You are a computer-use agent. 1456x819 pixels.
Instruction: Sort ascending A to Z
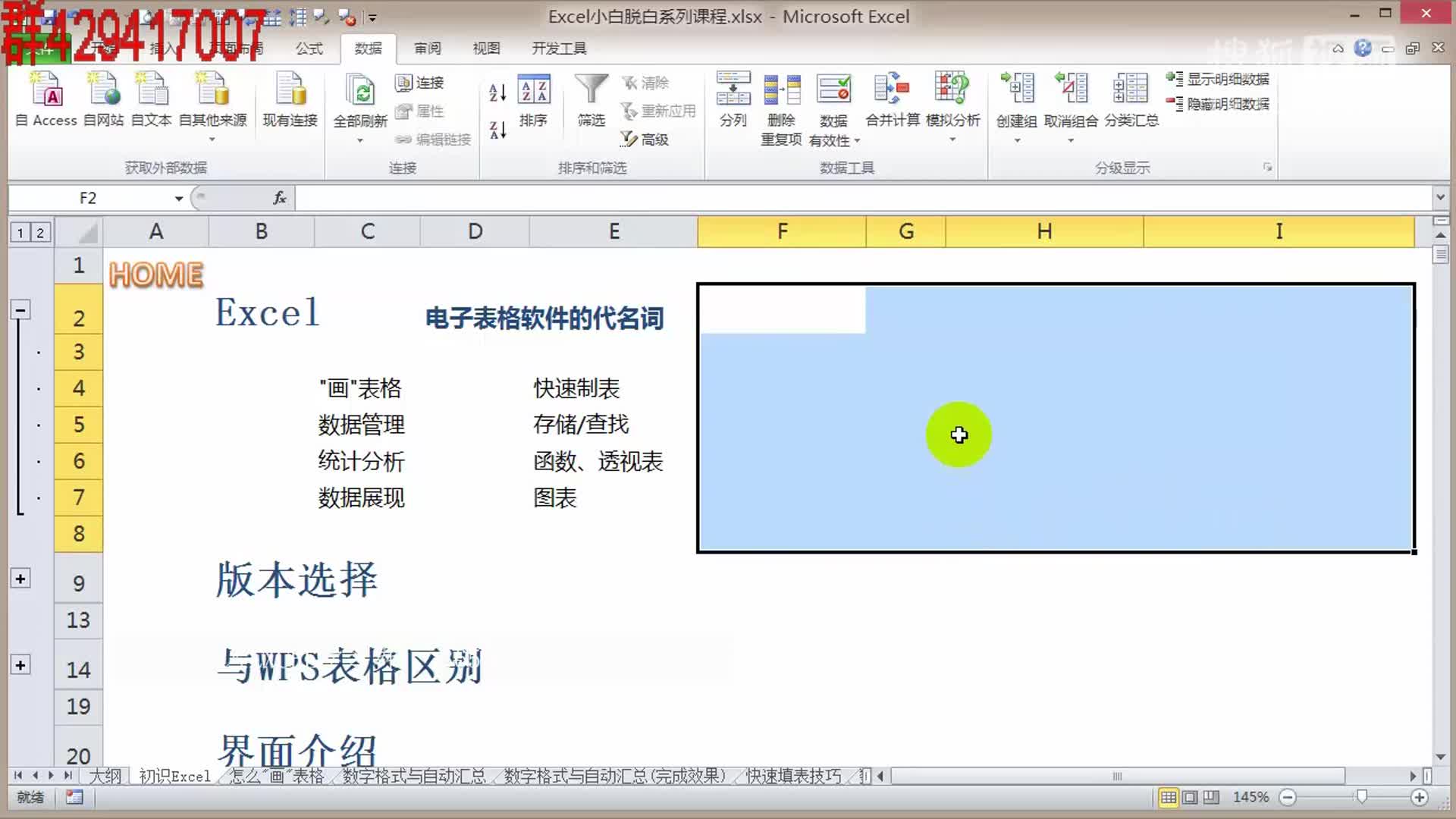tap(497, 93)
